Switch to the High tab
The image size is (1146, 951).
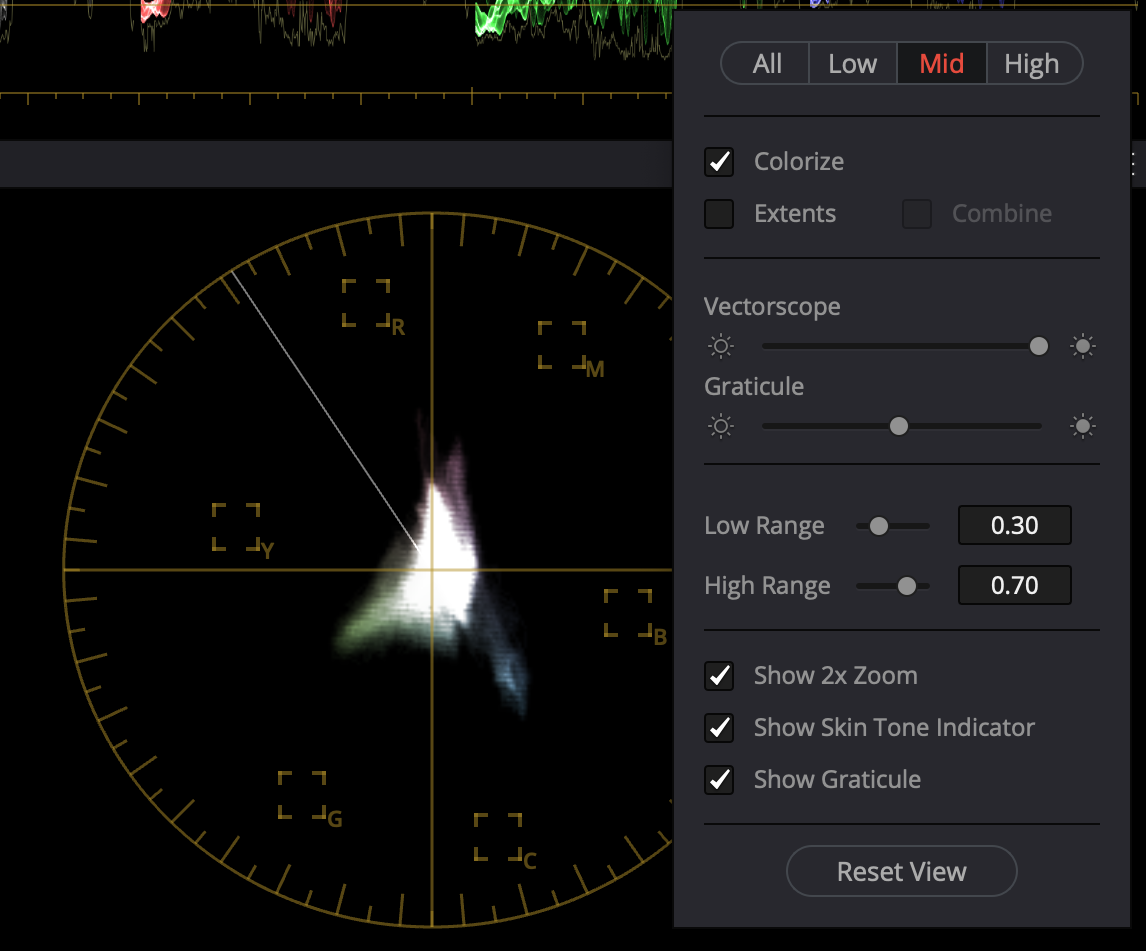pyautogui.click(x=1032, y=64)
